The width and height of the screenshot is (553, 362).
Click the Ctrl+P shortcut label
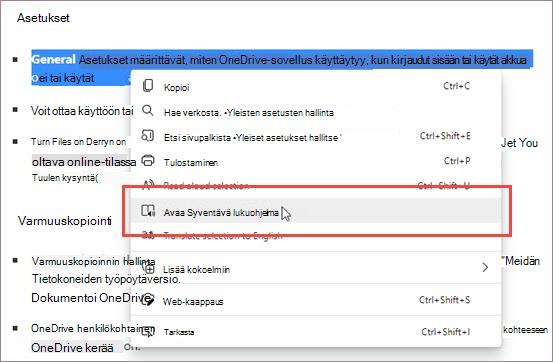(x=457, y=161)
